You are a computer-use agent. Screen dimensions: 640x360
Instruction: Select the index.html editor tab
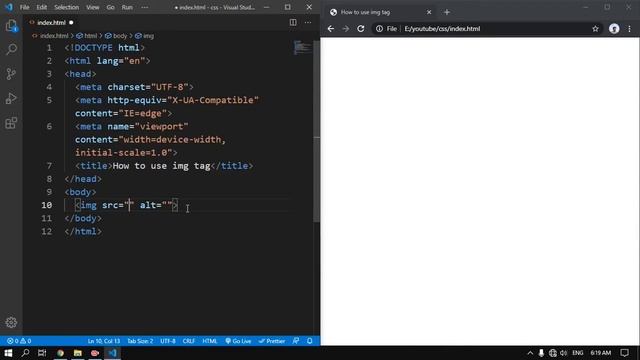tap(51, 22)
